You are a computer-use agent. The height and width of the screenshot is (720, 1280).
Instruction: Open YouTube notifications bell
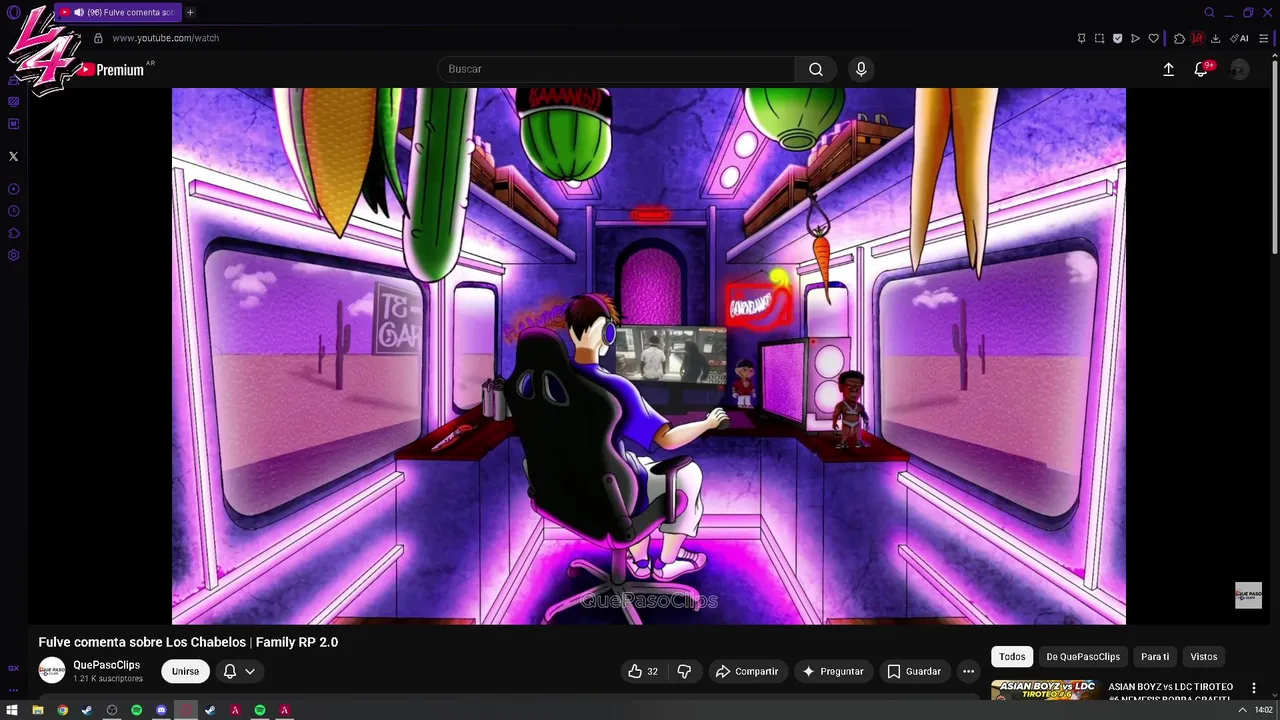coord(1202,69)
